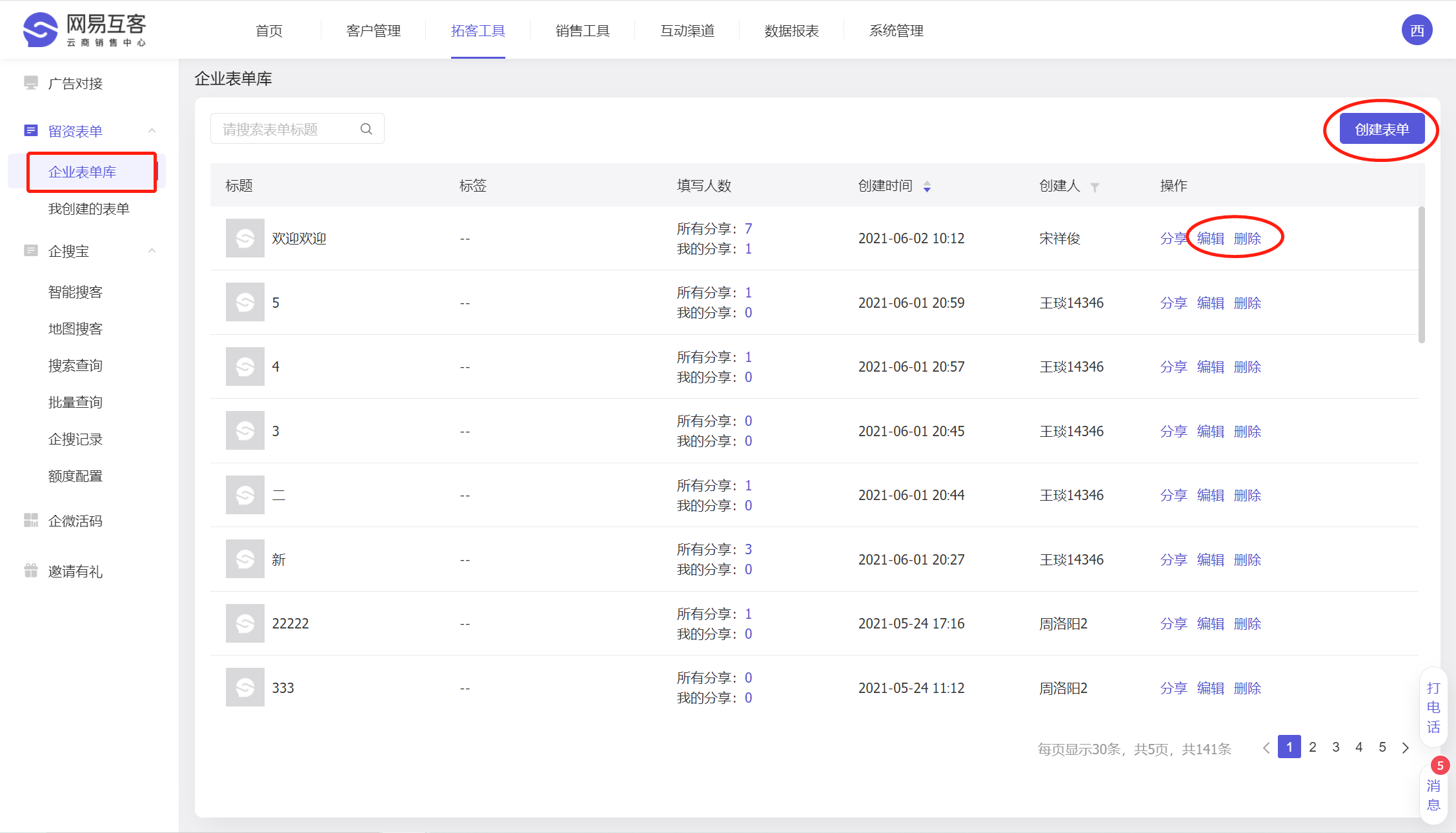The height and width of the screenshot is (833, 1456).
Task: Delete the form titled 新
Action: (x=1247, y=559)
